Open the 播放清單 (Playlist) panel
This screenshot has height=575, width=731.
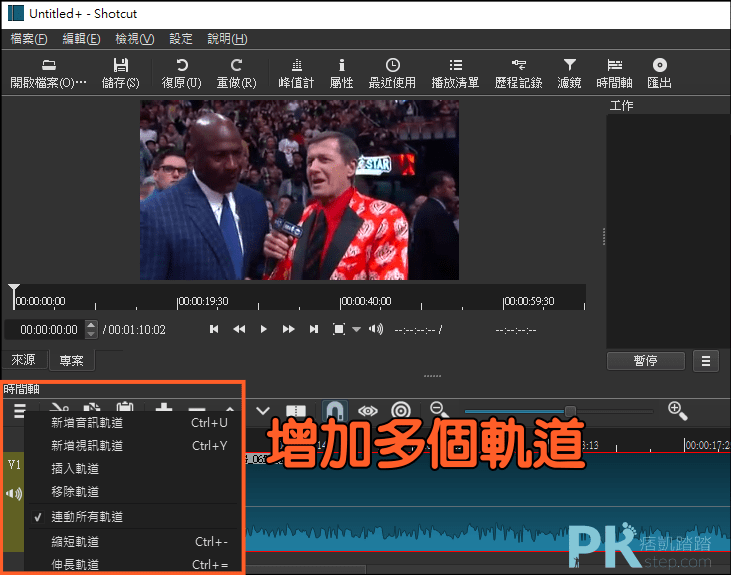click(455, 74)
